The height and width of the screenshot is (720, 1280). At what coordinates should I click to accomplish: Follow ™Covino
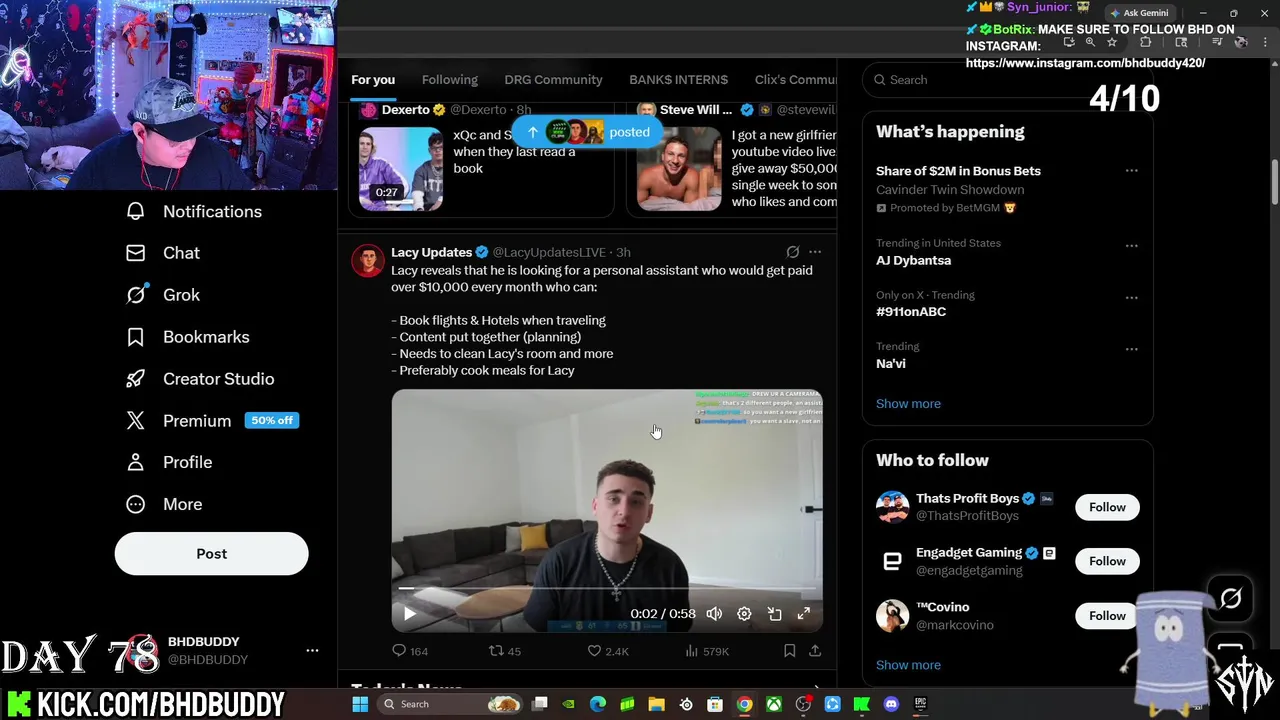pos(1107,615)
